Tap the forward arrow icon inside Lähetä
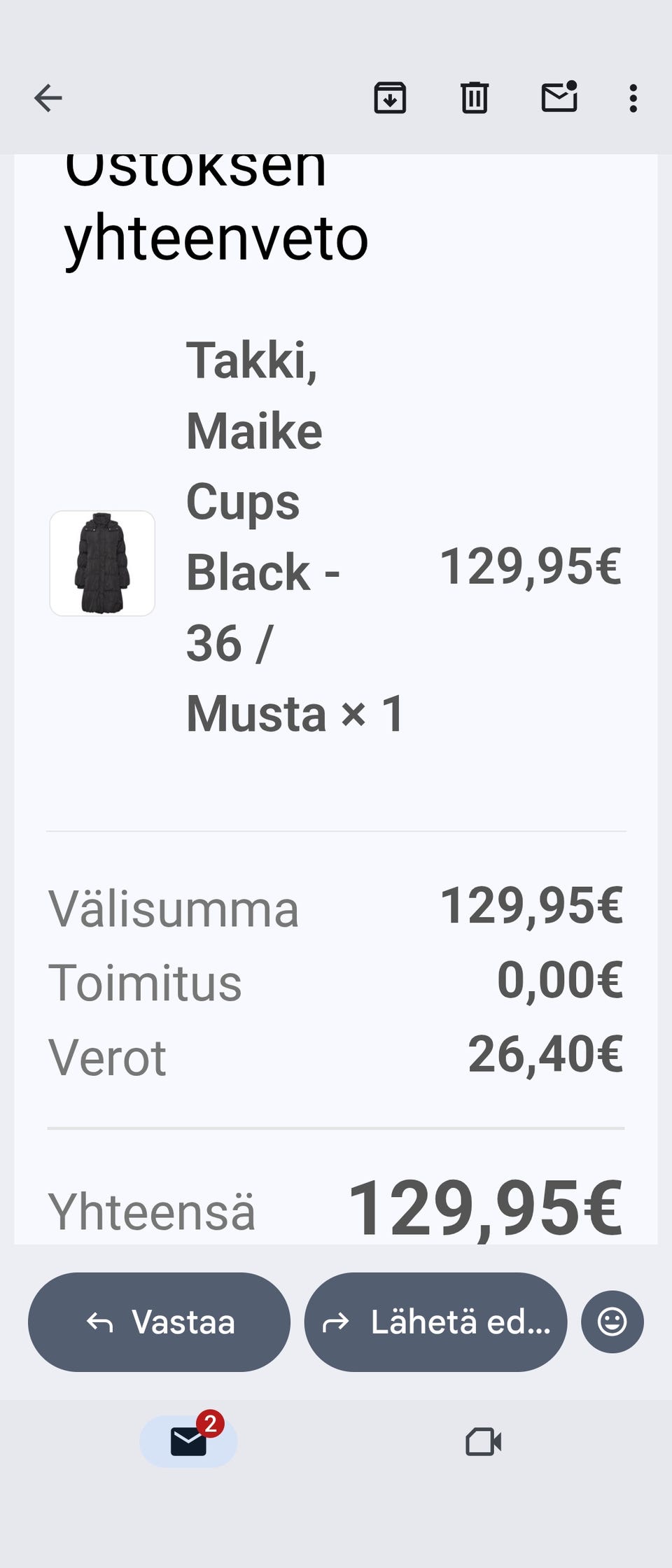This screenshot has width=672, height=1568. 335,1322
